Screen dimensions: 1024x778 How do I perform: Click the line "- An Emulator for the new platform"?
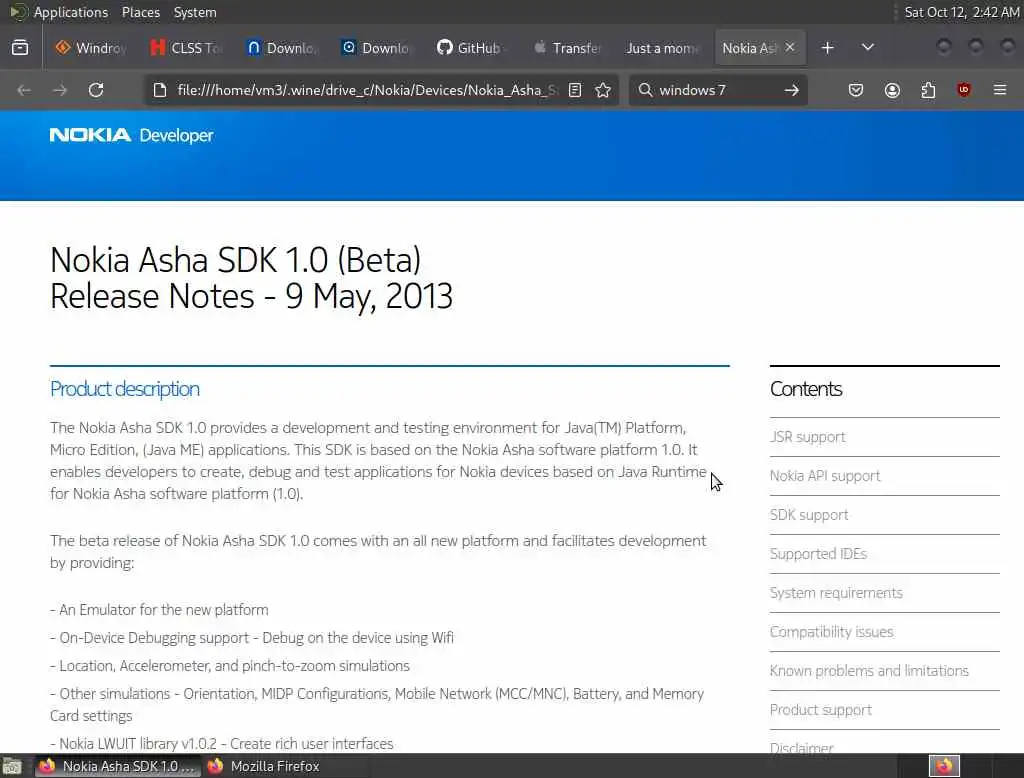(159, 610)
